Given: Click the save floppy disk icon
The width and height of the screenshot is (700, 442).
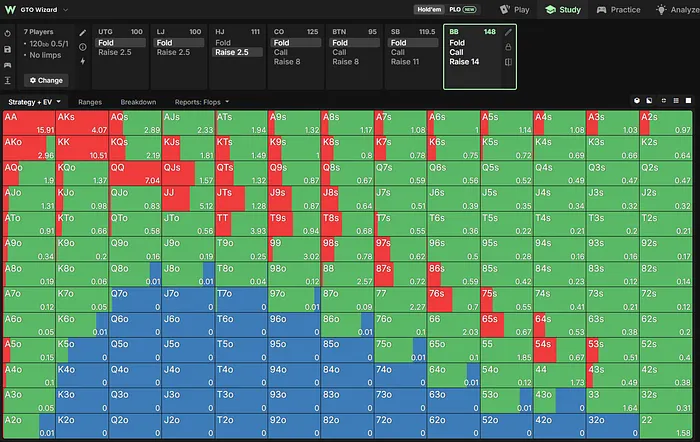Looking at the screenshot, I should 8,50.
